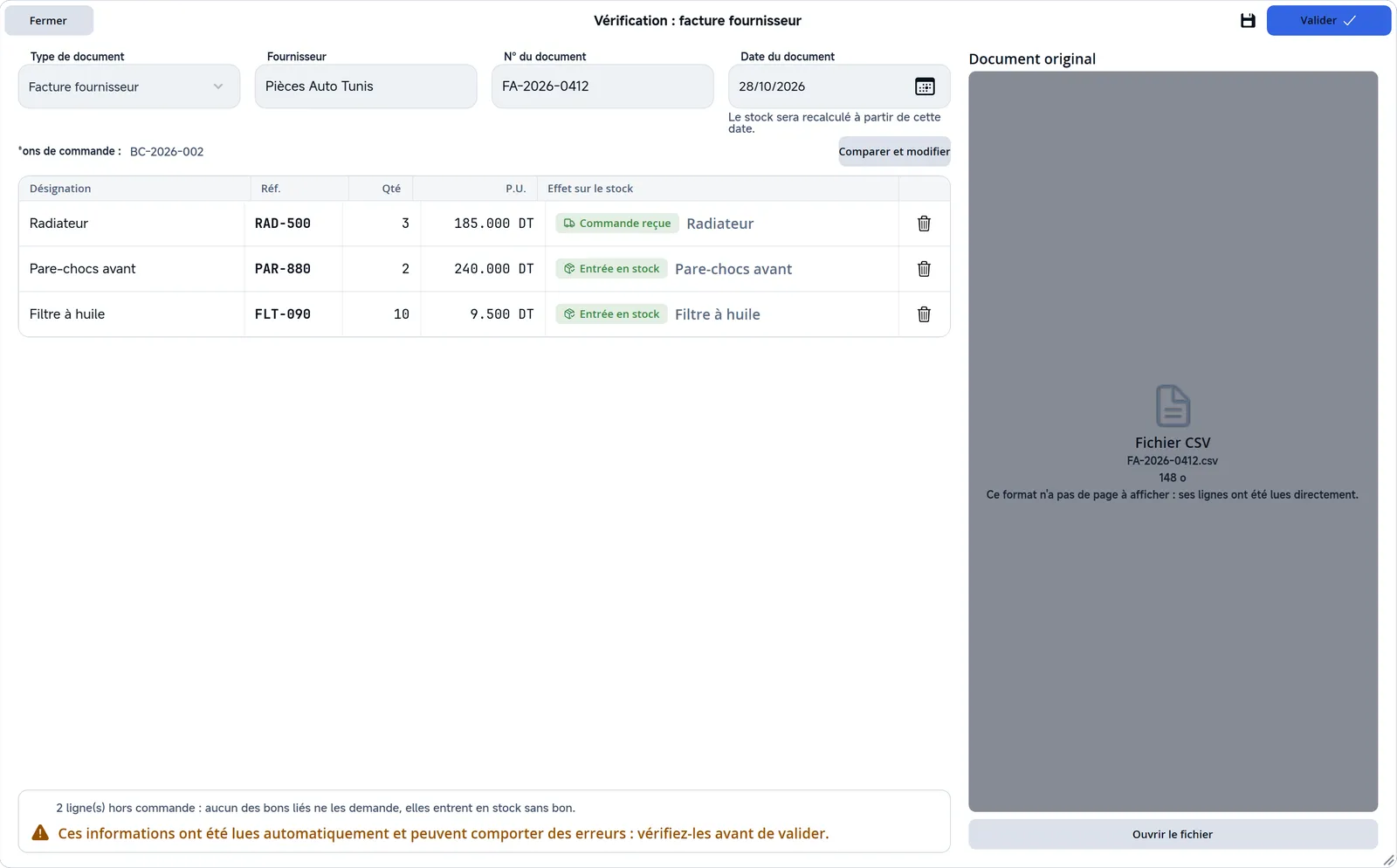Image resolution: width=1397 pixels, height=868 pixels.
Task: Click the CSV file document icon
Action: (x=1173, y=406)
